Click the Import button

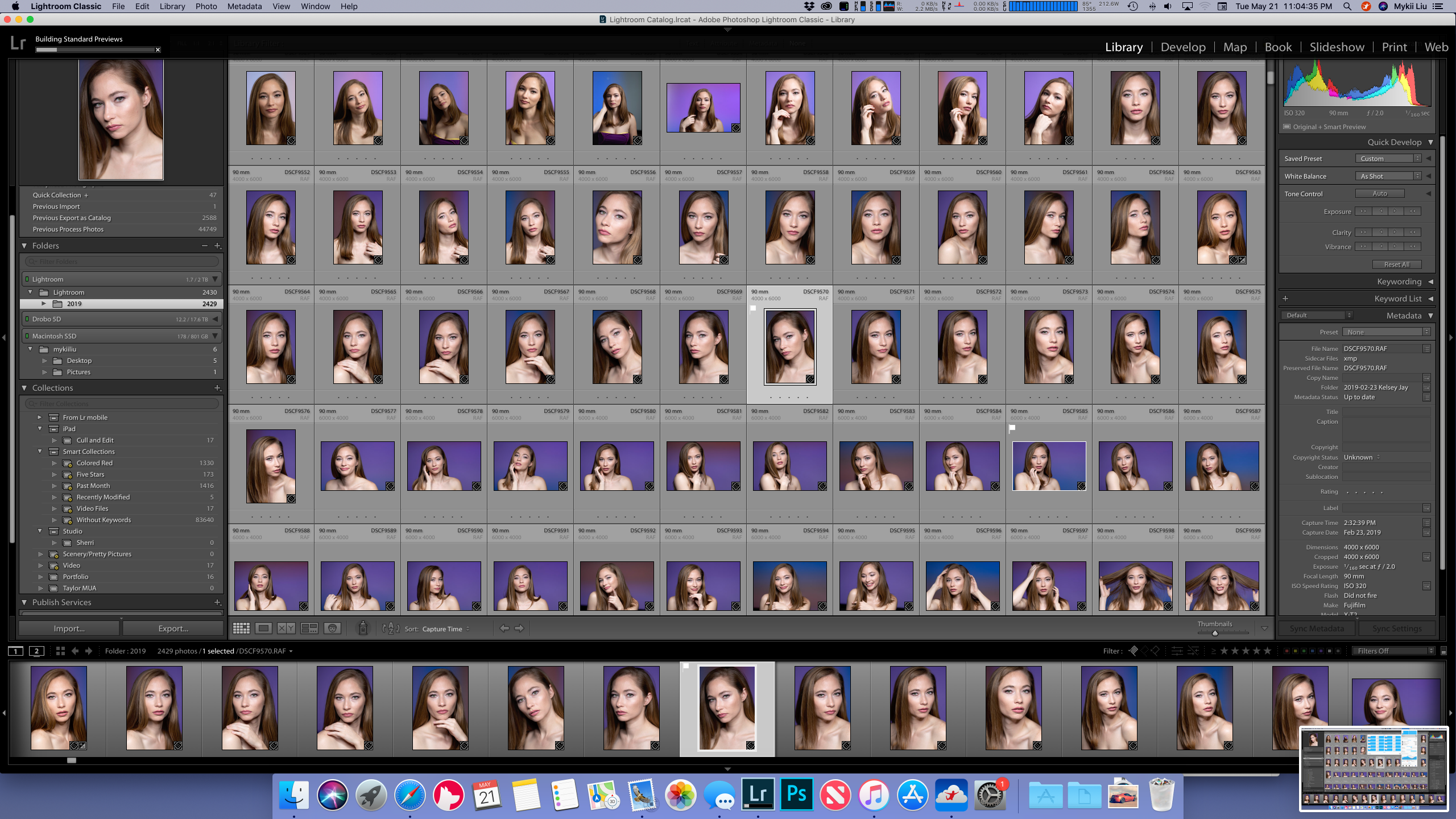(x=69, y=628)
